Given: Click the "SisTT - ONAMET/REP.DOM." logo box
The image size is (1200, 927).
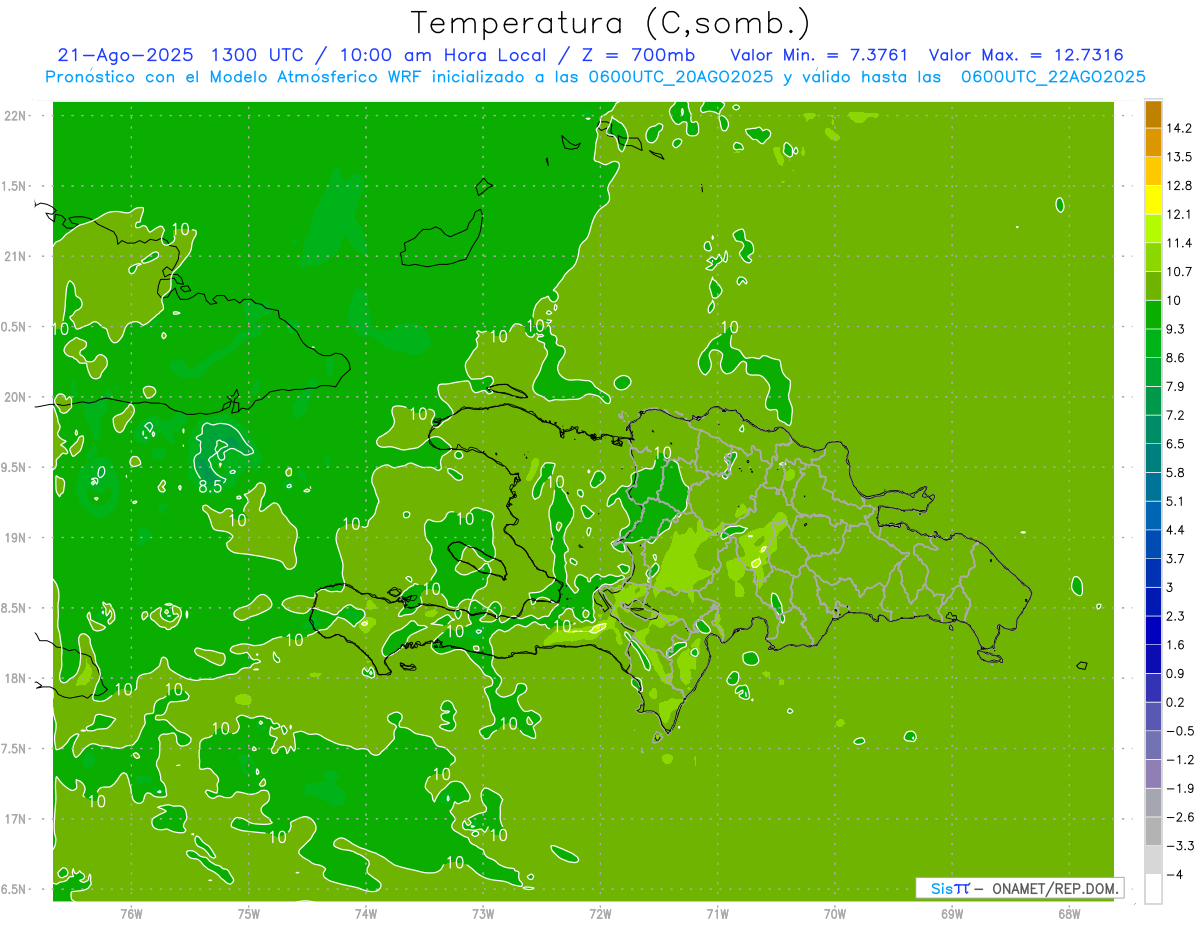Looking at the screenshot, I should click(1020, 888).
